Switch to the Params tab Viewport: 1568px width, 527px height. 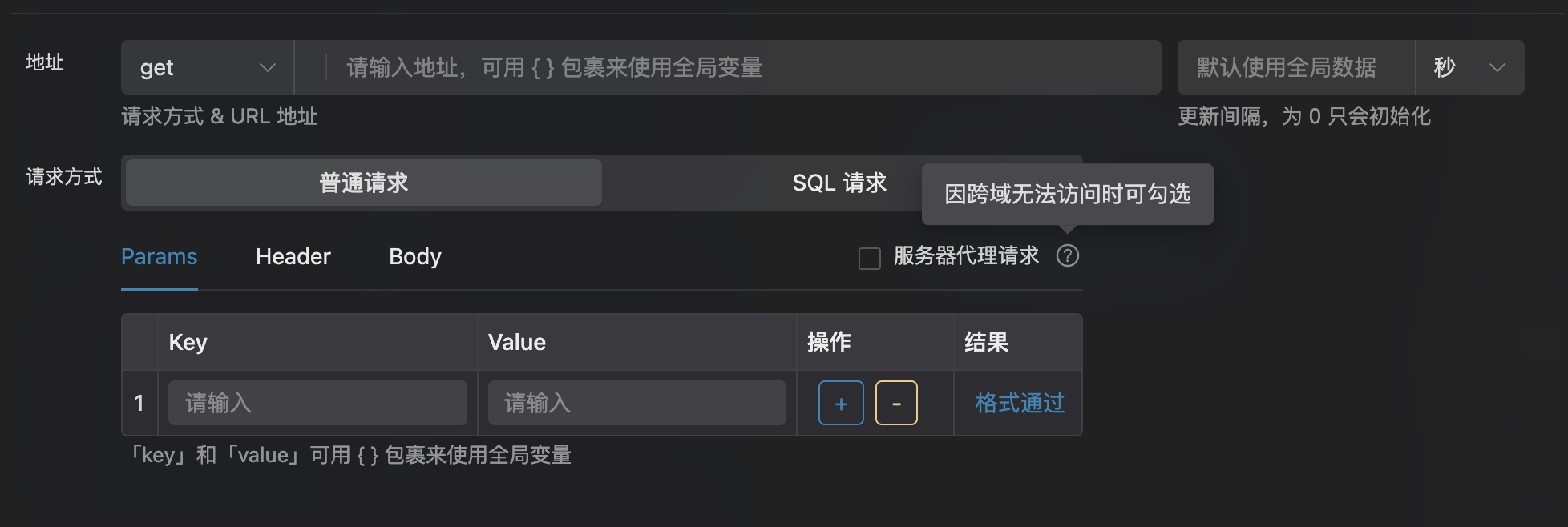pos(159,257)
